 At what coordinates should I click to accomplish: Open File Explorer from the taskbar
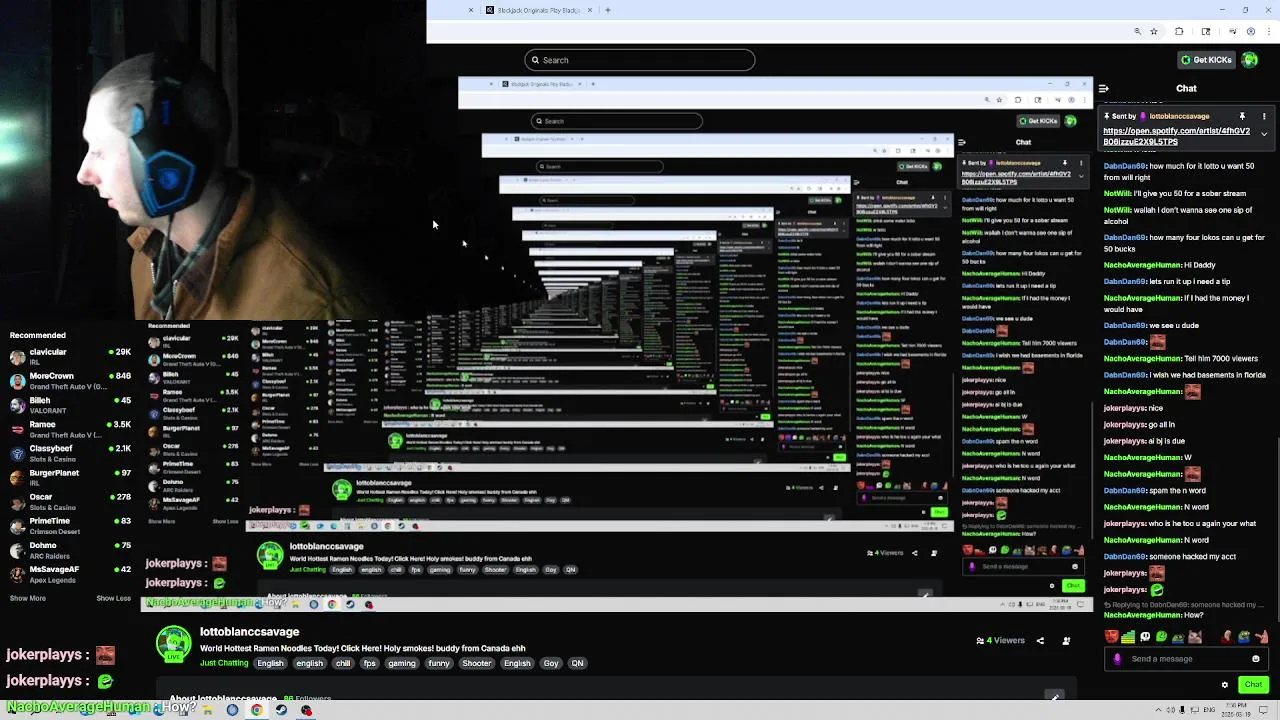207,711
